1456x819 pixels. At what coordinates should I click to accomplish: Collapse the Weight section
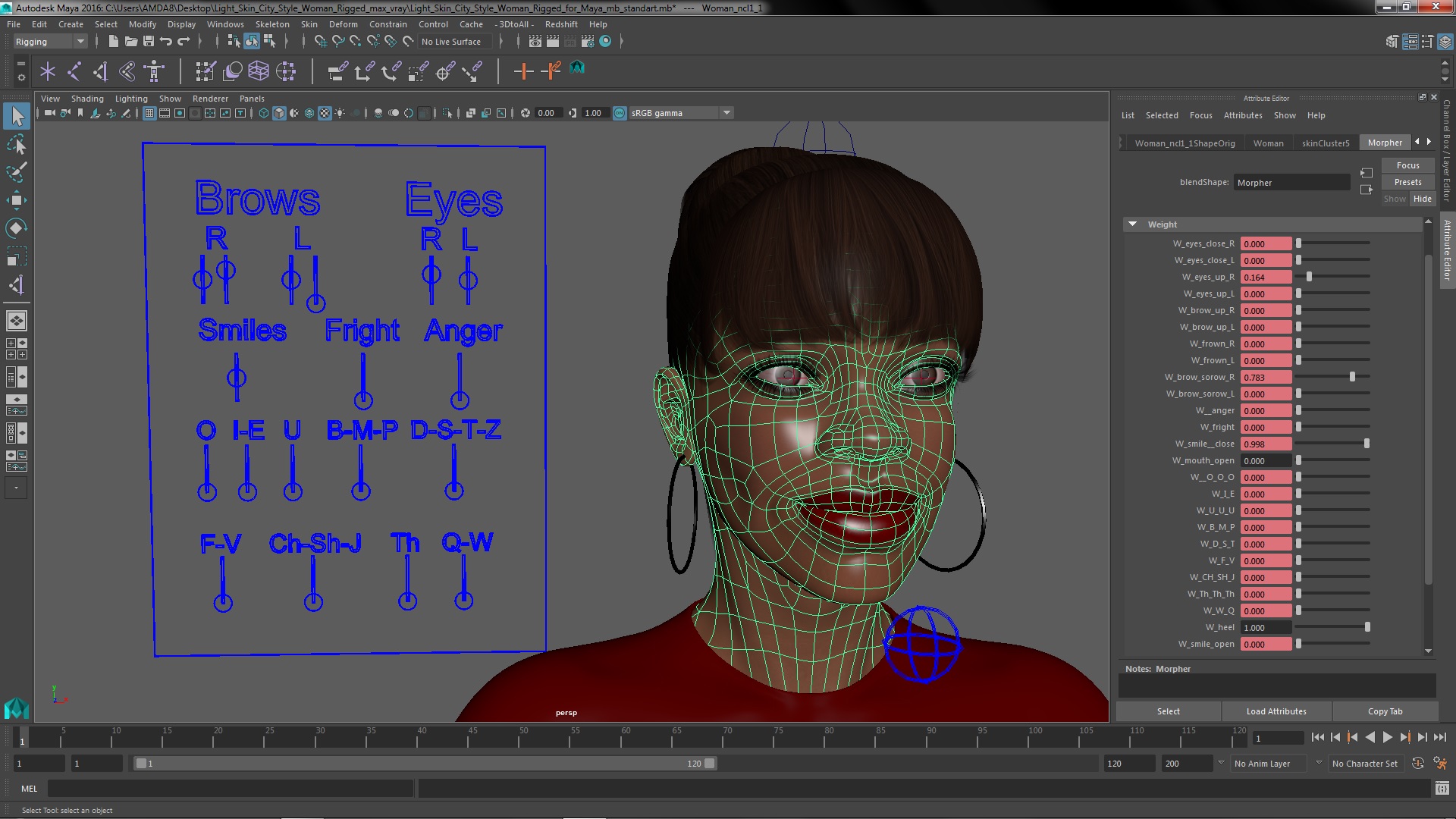point(1132,224)
